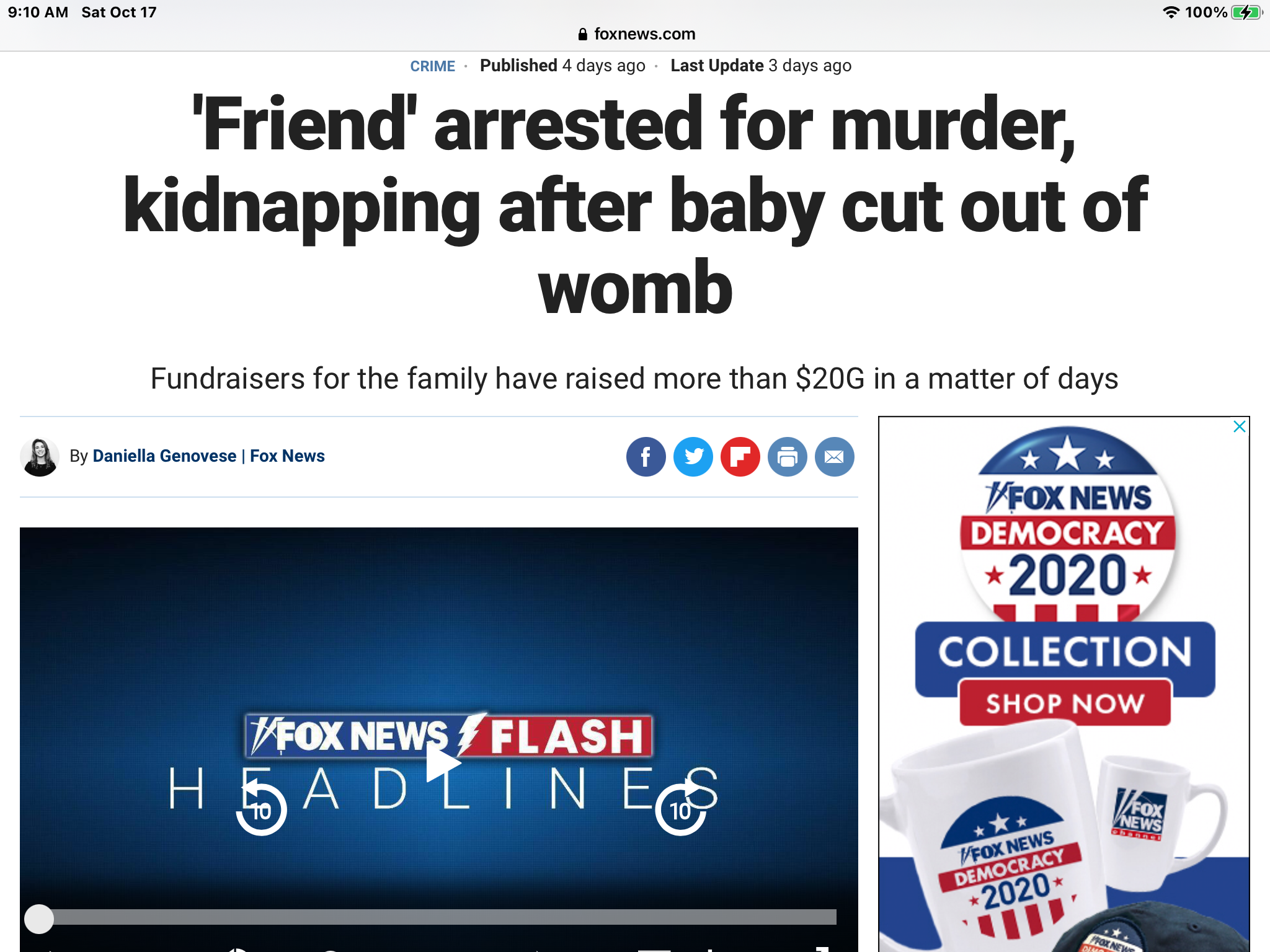The height and width of the screenshot is (952, 1270).
Task: Click the print article icon
Action: point(787,457)
